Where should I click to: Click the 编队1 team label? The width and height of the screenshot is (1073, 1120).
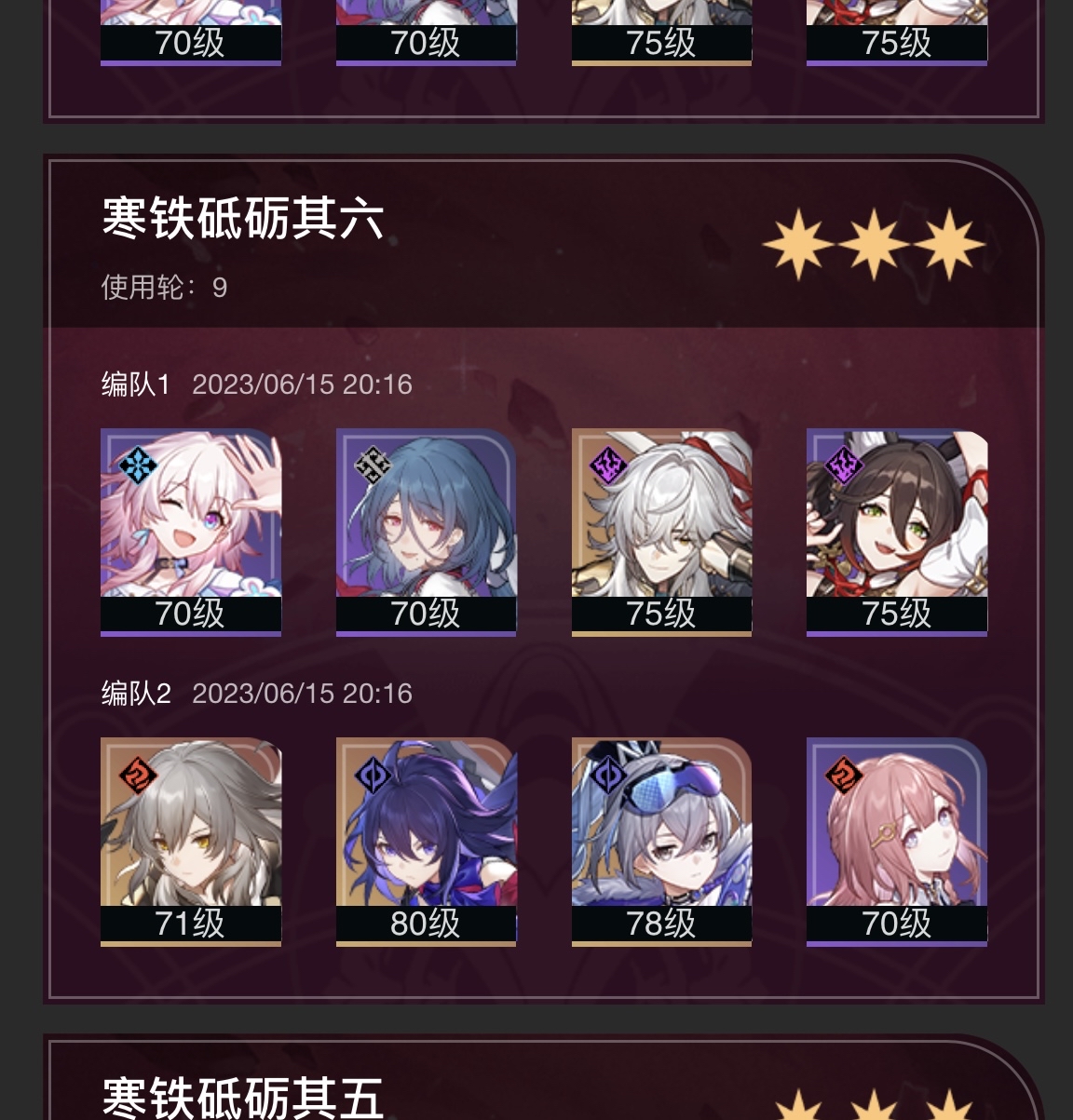point(136,384)
